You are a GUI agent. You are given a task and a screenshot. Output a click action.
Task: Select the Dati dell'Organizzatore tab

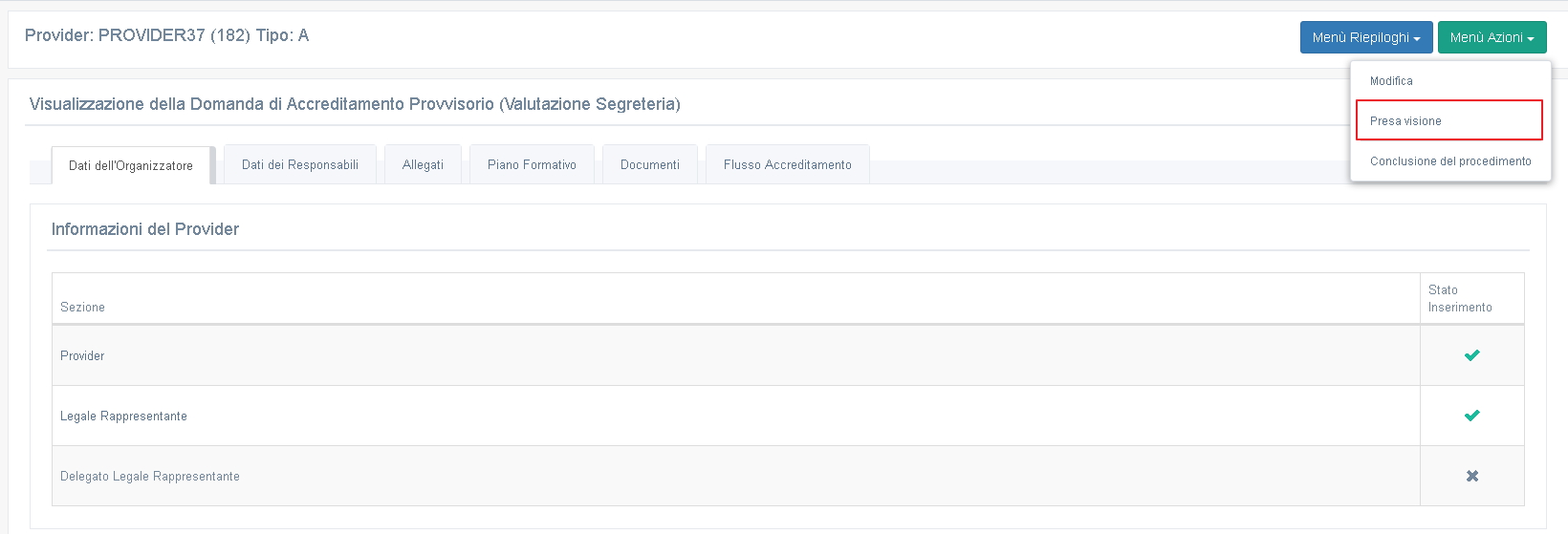(131, 165)
